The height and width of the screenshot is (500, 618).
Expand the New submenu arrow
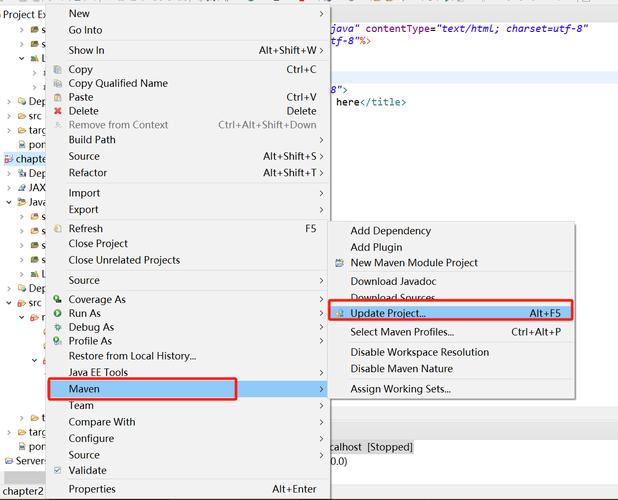321,14
